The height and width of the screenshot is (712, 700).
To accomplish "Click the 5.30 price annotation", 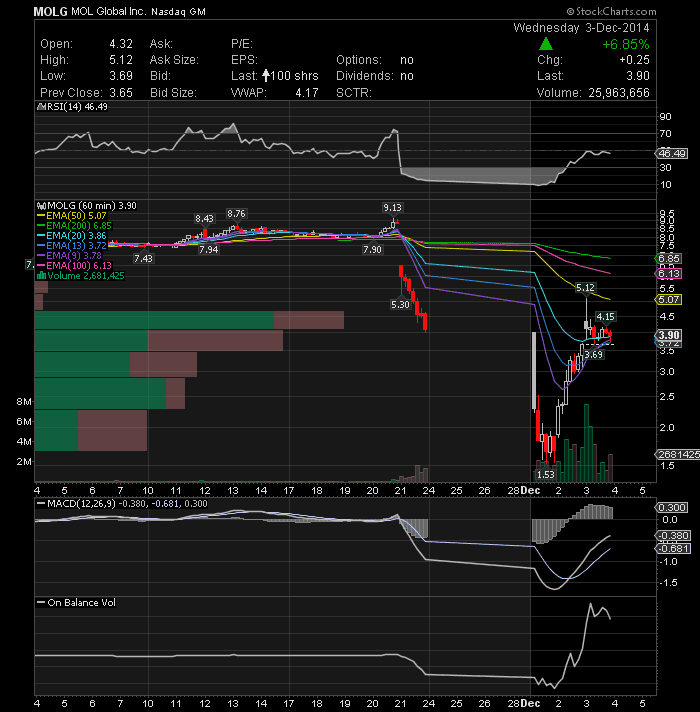I will tap(400, 304).
